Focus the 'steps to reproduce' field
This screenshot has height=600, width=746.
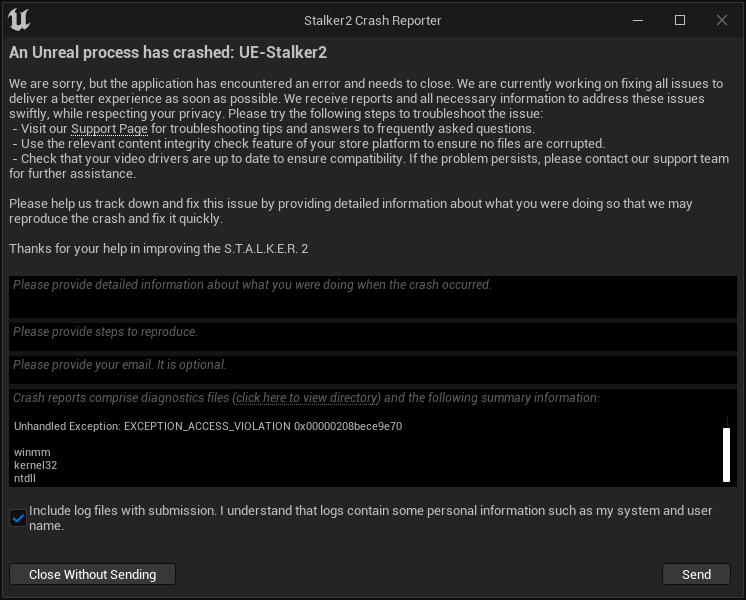[x=373, y=337]
